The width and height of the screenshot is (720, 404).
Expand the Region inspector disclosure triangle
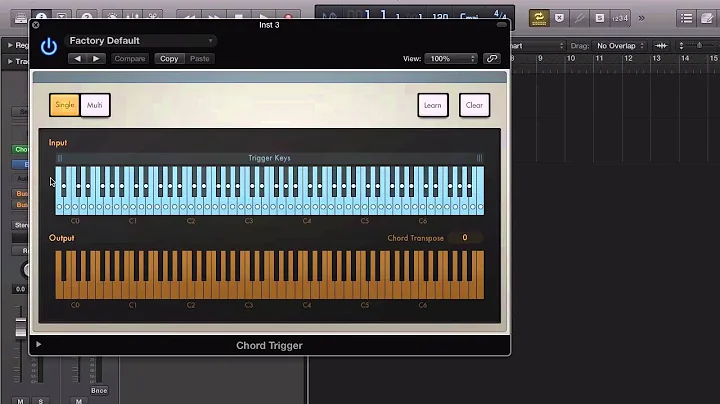click(10, 45)
